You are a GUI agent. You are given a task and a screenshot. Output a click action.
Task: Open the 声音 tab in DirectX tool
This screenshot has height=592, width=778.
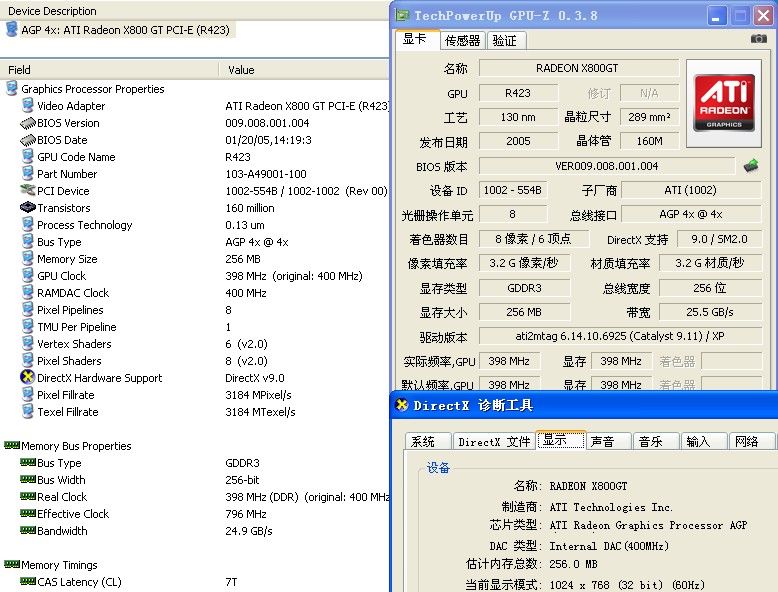click(x=608, y=441)
